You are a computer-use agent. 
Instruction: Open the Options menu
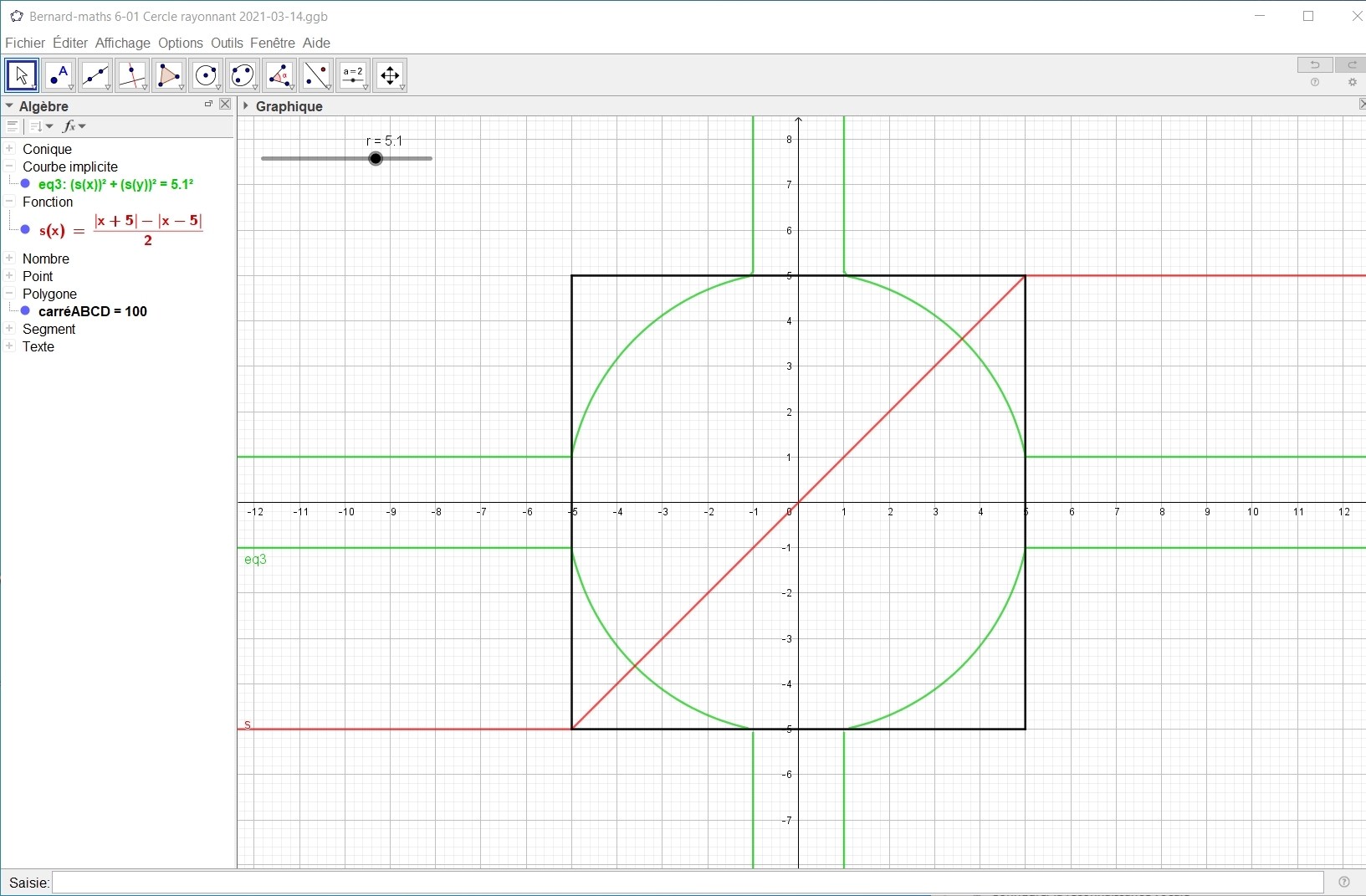[x=181, y=43]
